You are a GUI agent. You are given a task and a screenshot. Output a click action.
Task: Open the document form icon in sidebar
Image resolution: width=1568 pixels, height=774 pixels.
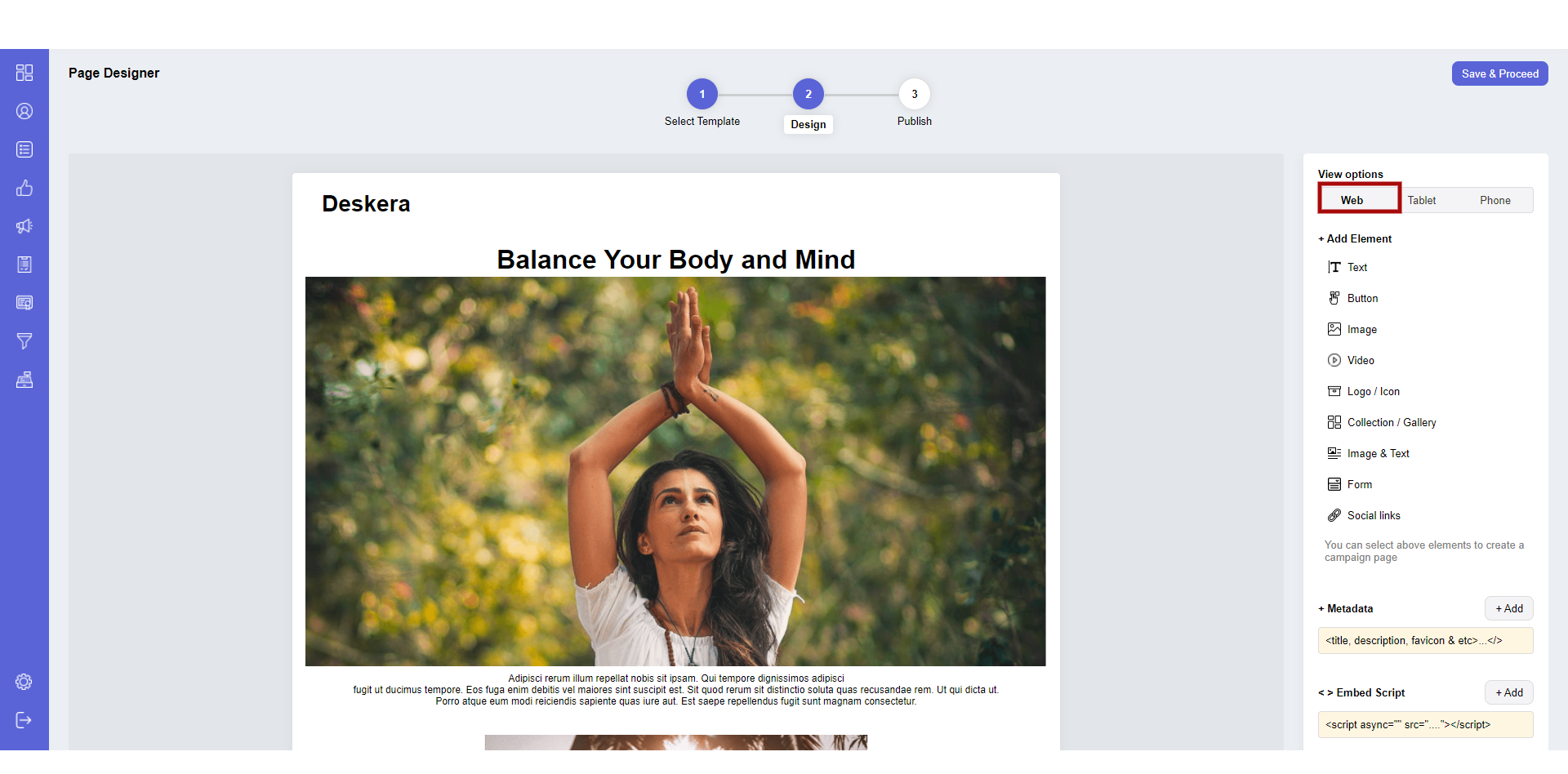coord(24,265)
